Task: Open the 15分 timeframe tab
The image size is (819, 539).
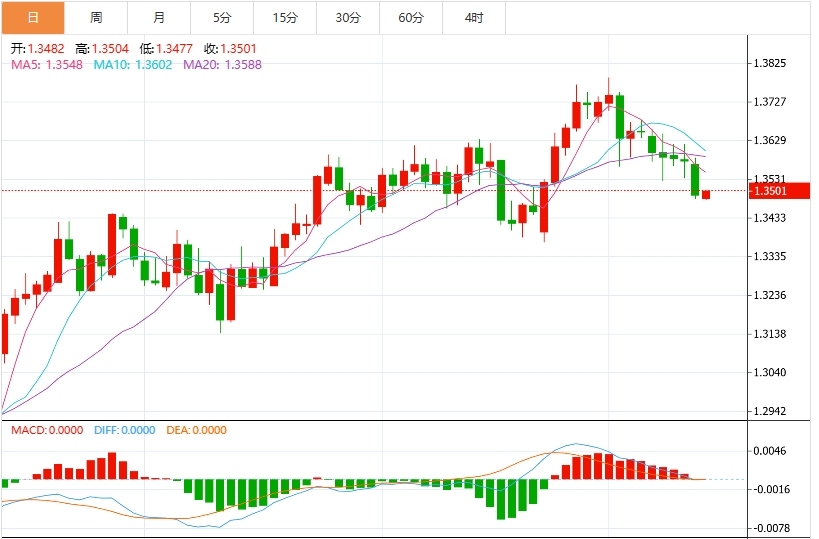Action: pos(285,18)
